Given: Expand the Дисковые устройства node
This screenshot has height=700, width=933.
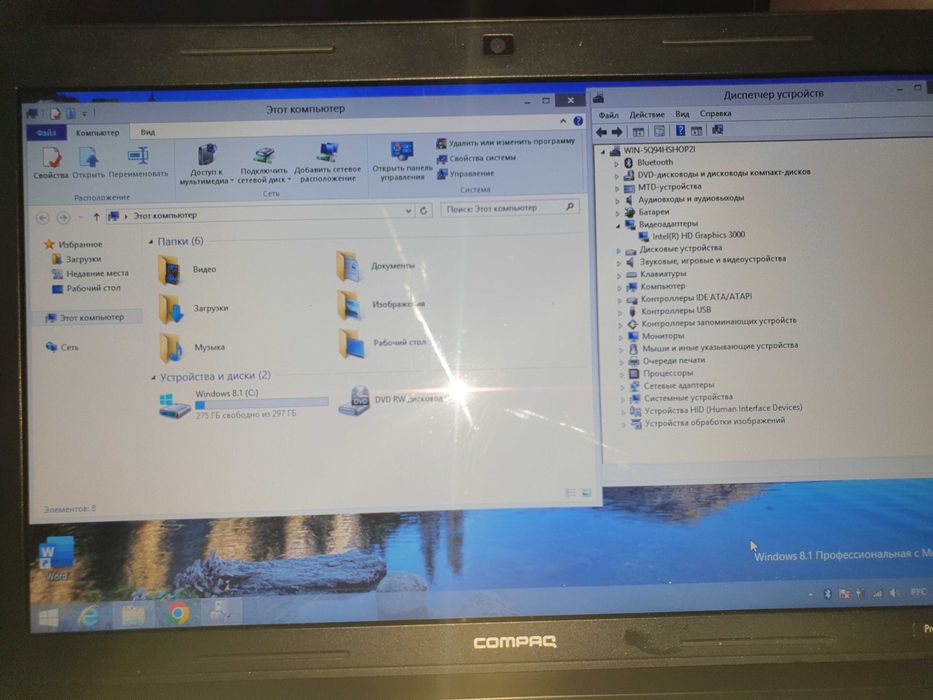Looking at the screenshot, I should pyautogui.click(x=618, y=251).
